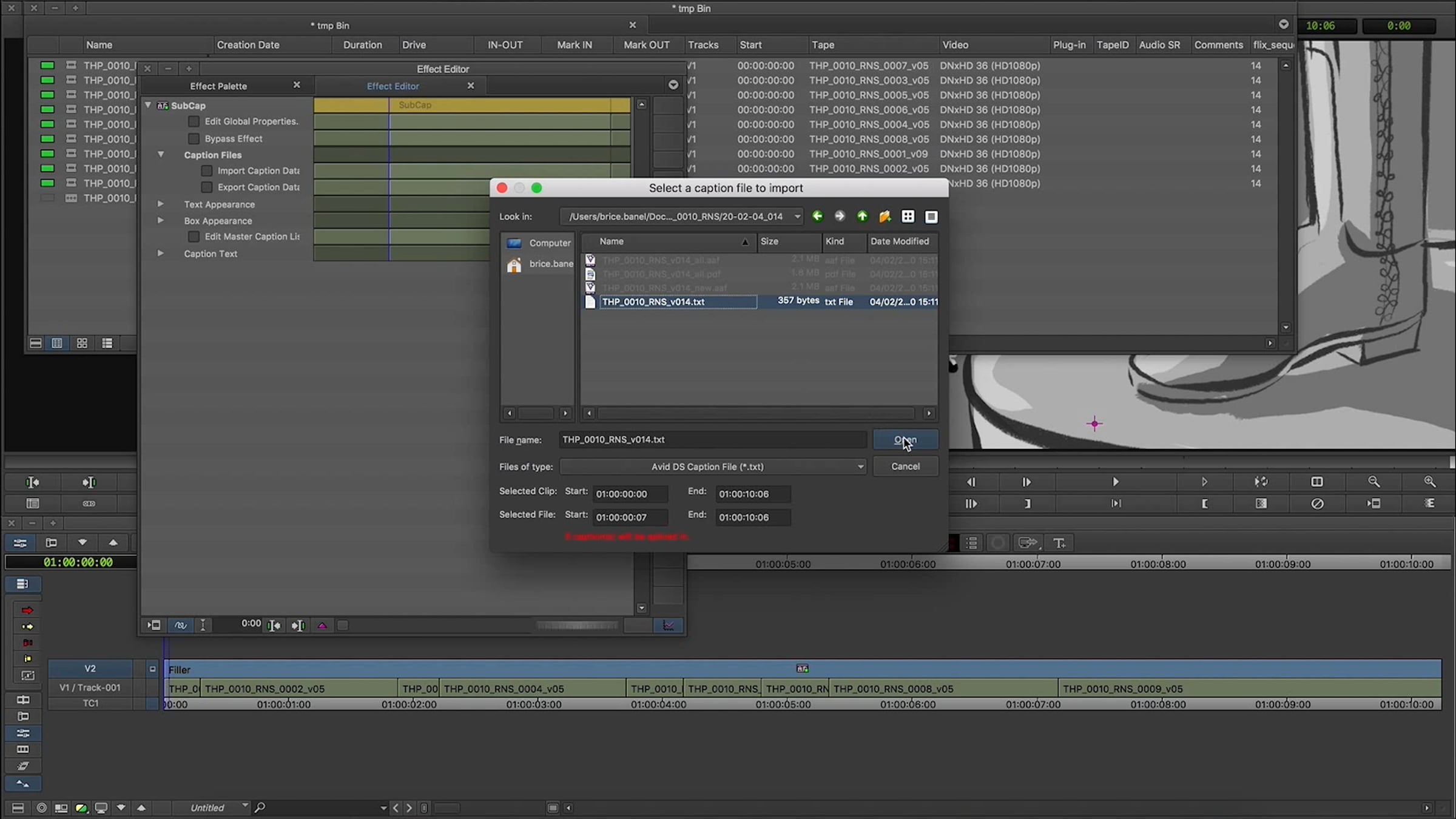1456x819 pixels.
Task: Check the Export Caption Data box
Action: point(207,187)
